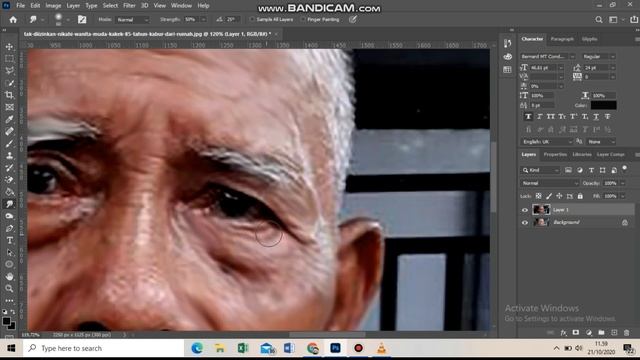Toggle Faux Bold in Character panel

point(528,117)
